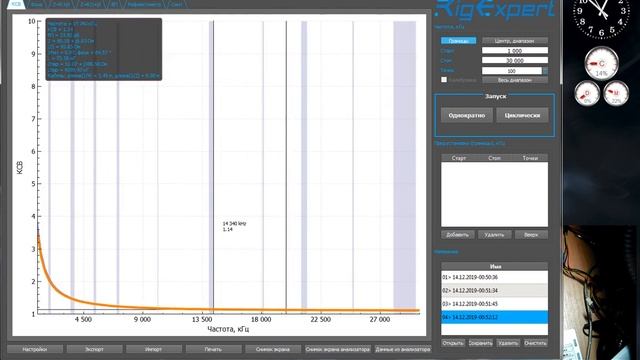Start a single sweep with Однократно
Image resolution: width=640 pixels, height=360 pixels.
pyautogui.click(x=467, y=116)
